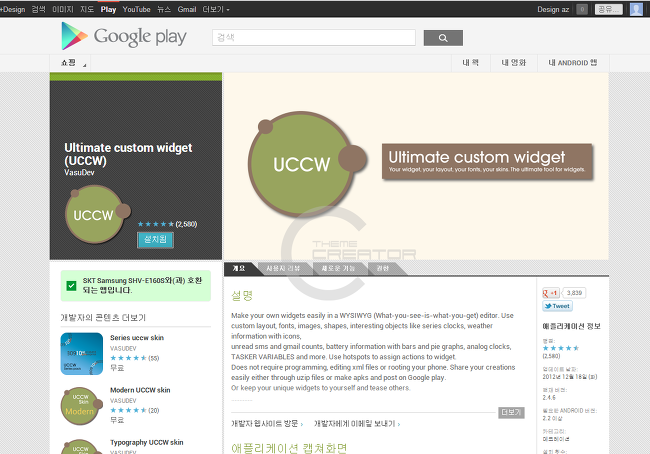Select the 사용자 리뷰 tab
Screen dimensions: 650x454
point(283,268)
